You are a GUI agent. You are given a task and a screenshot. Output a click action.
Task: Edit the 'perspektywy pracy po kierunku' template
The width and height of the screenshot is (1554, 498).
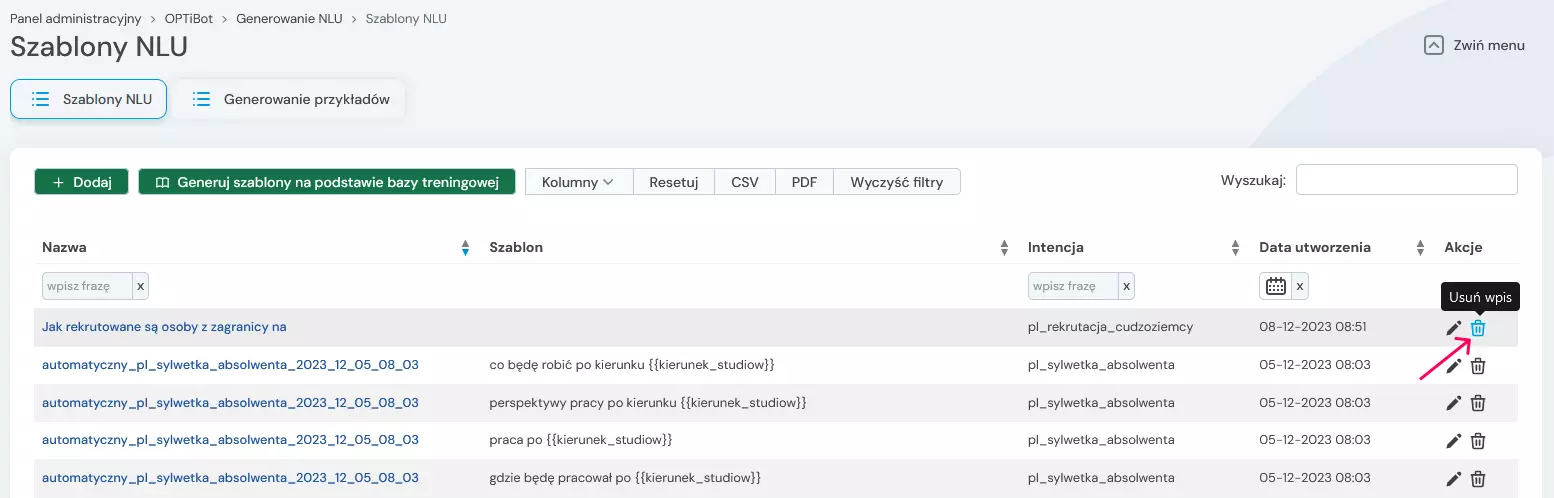pyautogui.click(x=1453, y=403)
